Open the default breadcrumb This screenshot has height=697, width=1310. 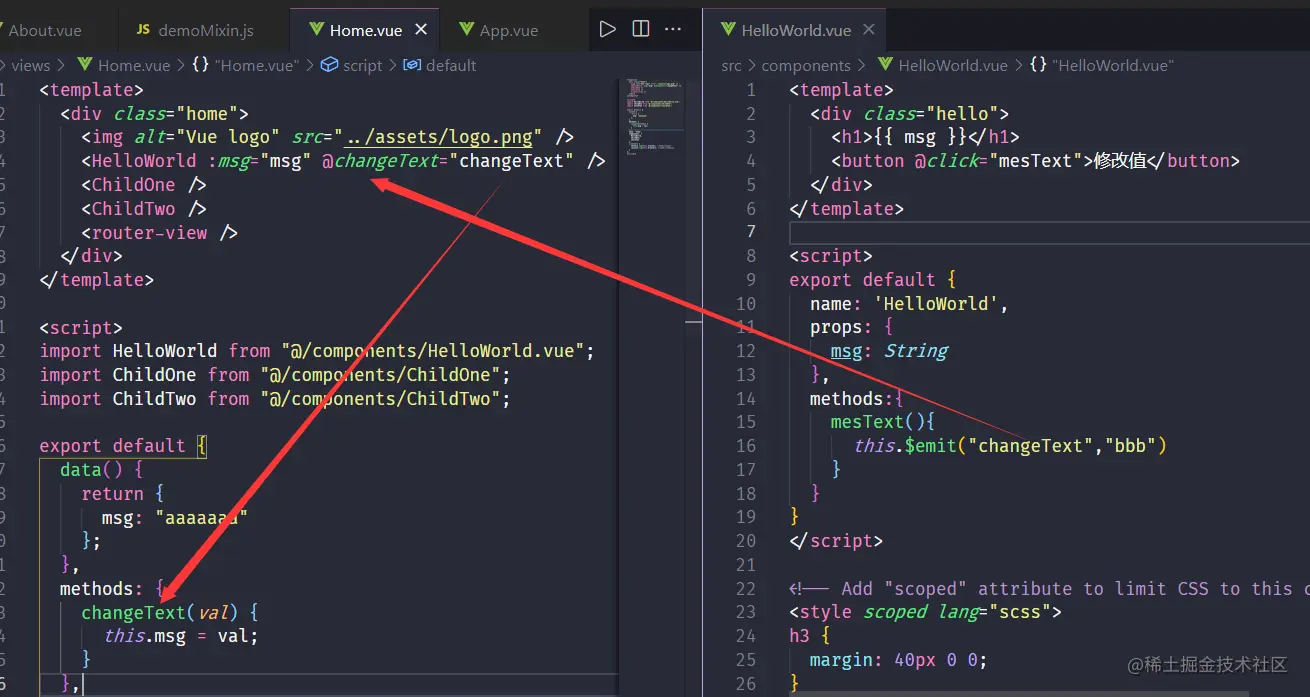point(451,65)
